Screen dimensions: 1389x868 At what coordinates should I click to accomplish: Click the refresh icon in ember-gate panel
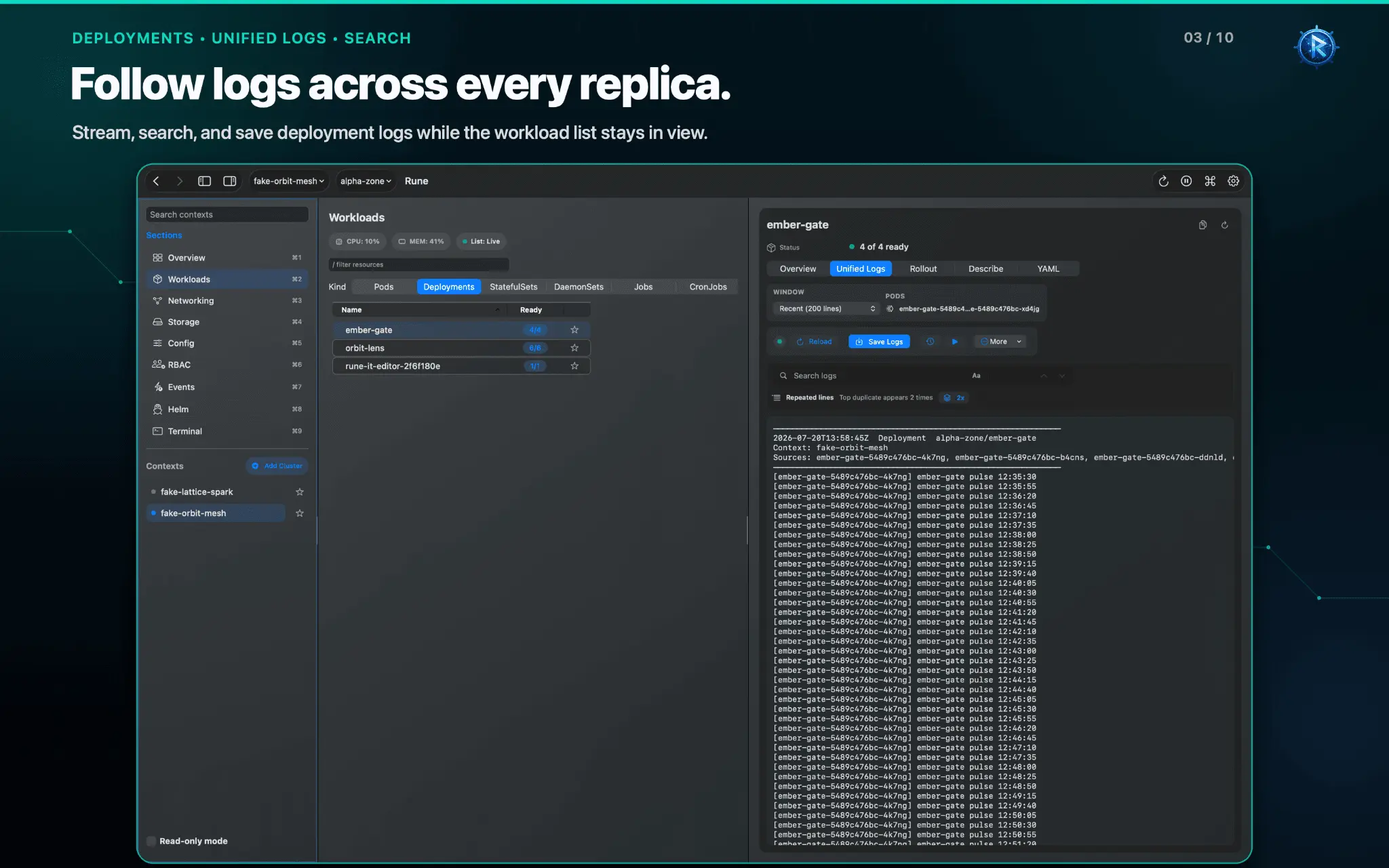[x=1225, y=225]
